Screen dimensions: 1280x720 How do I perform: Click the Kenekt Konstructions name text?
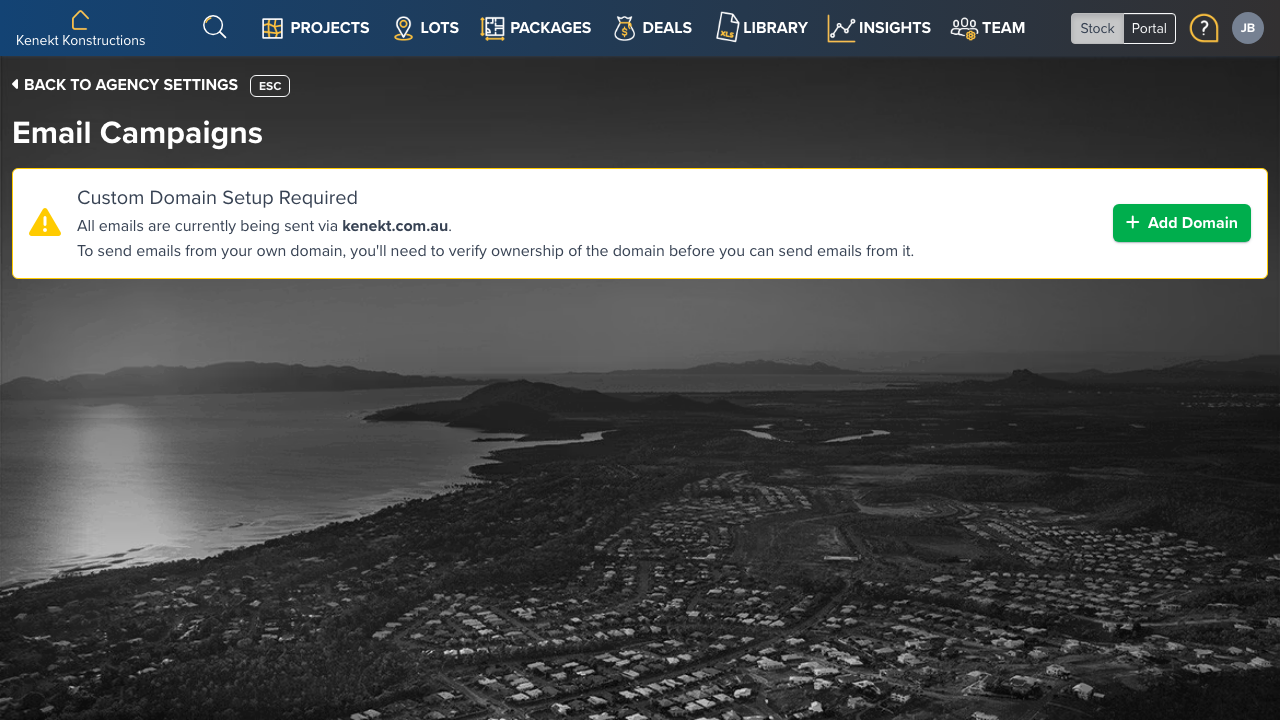click(x=81, y=41)
